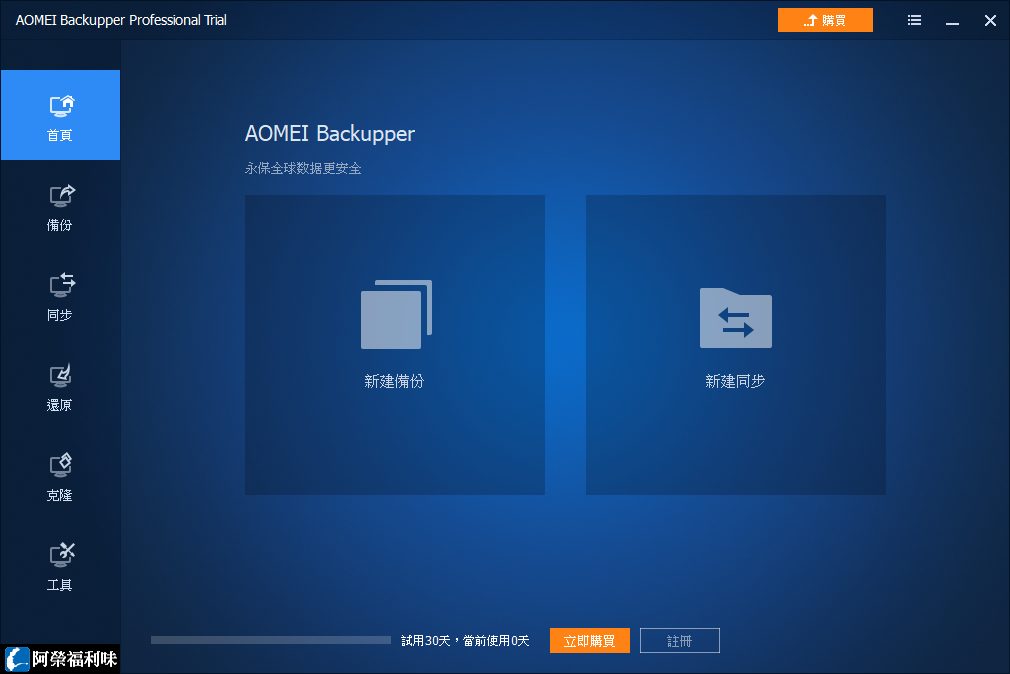Start a new backup via 新建備份
The width and height of the screenshot is (1010, 674).
394,345
